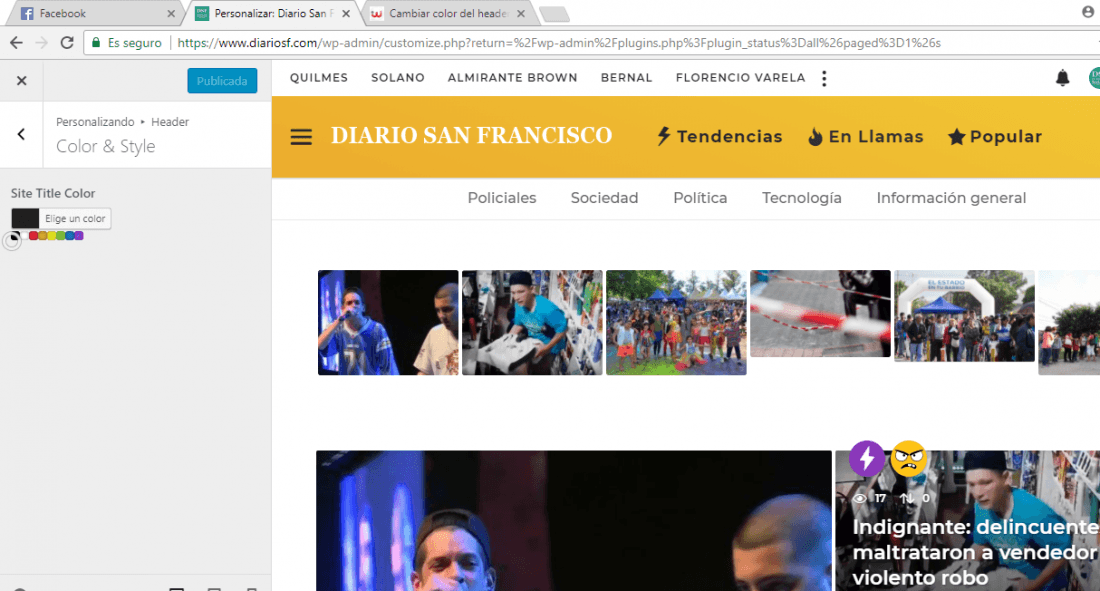Open the hamburger menu in the yellow header

[301, 137]
